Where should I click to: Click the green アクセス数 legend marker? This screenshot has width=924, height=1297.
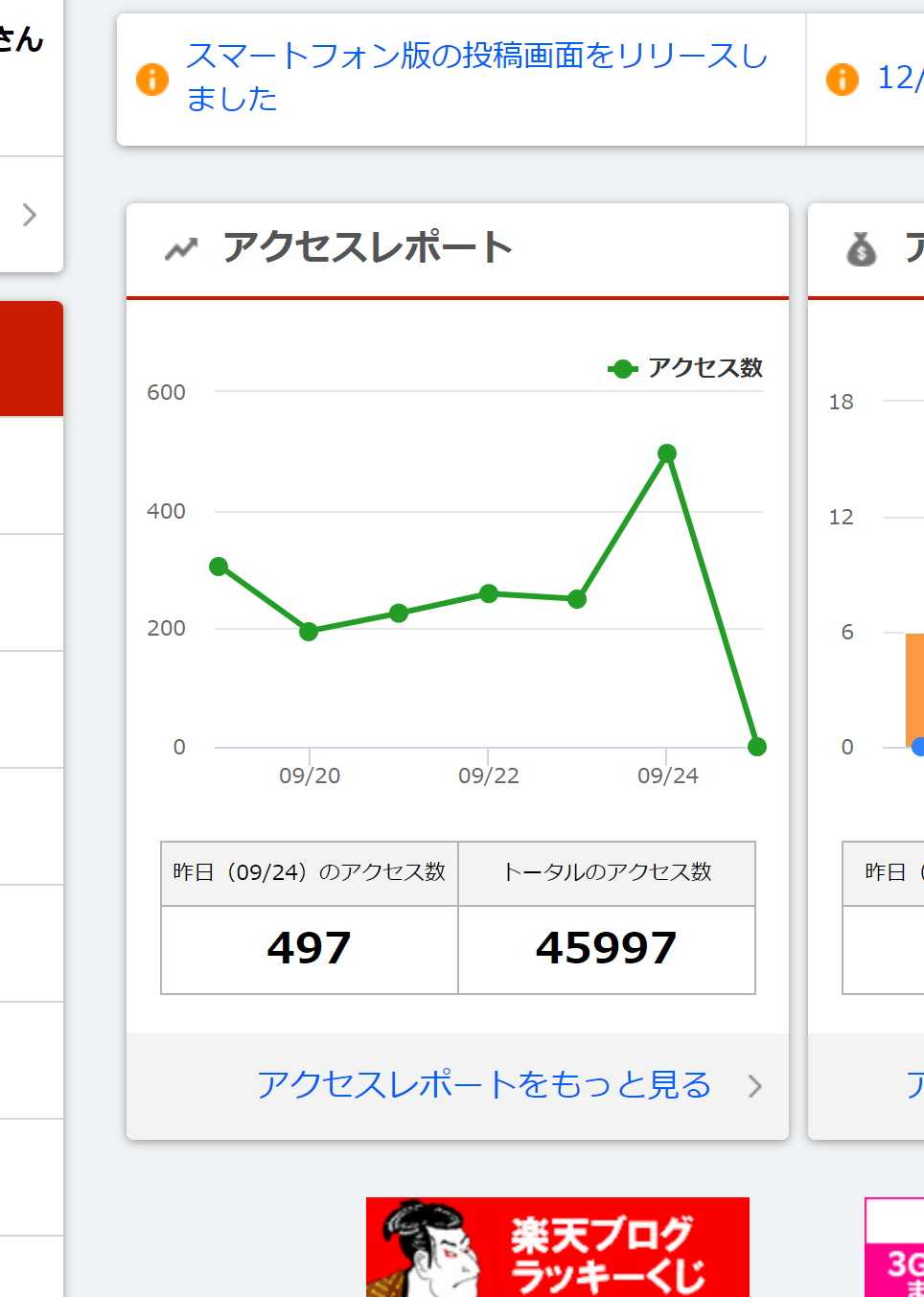tap(623, 368)
